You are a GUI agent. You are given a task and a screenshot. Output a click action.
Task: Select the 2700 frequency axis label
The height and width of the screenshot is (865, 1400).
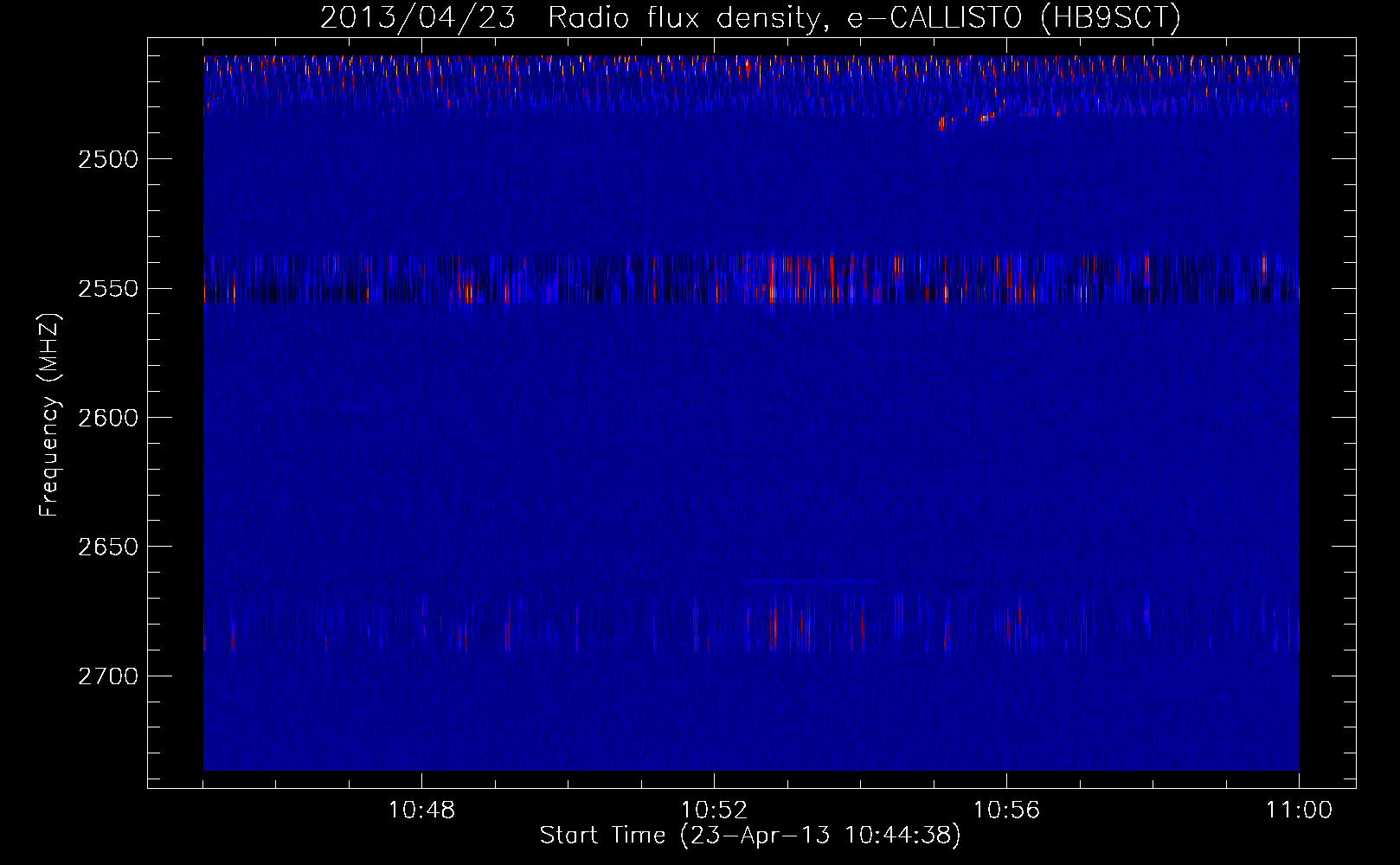pos(107,676)
